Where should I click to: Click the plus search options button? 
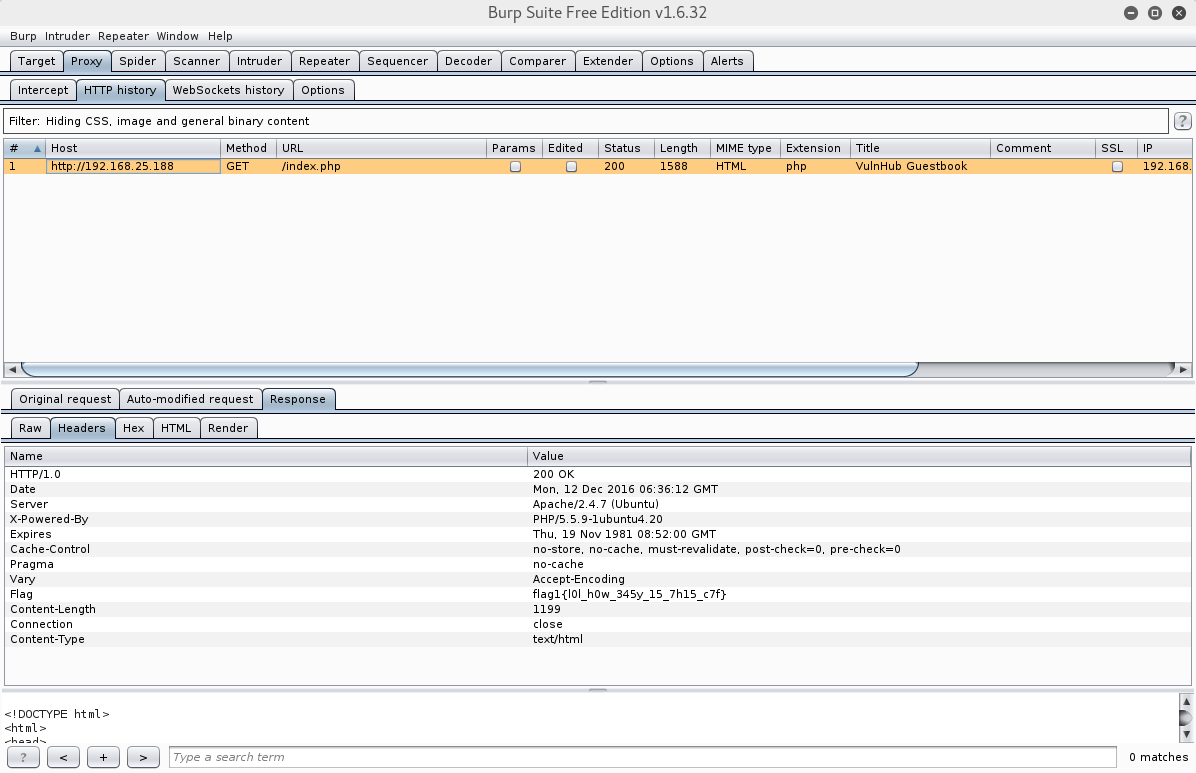pyautogui.click(x=103, y=757)
